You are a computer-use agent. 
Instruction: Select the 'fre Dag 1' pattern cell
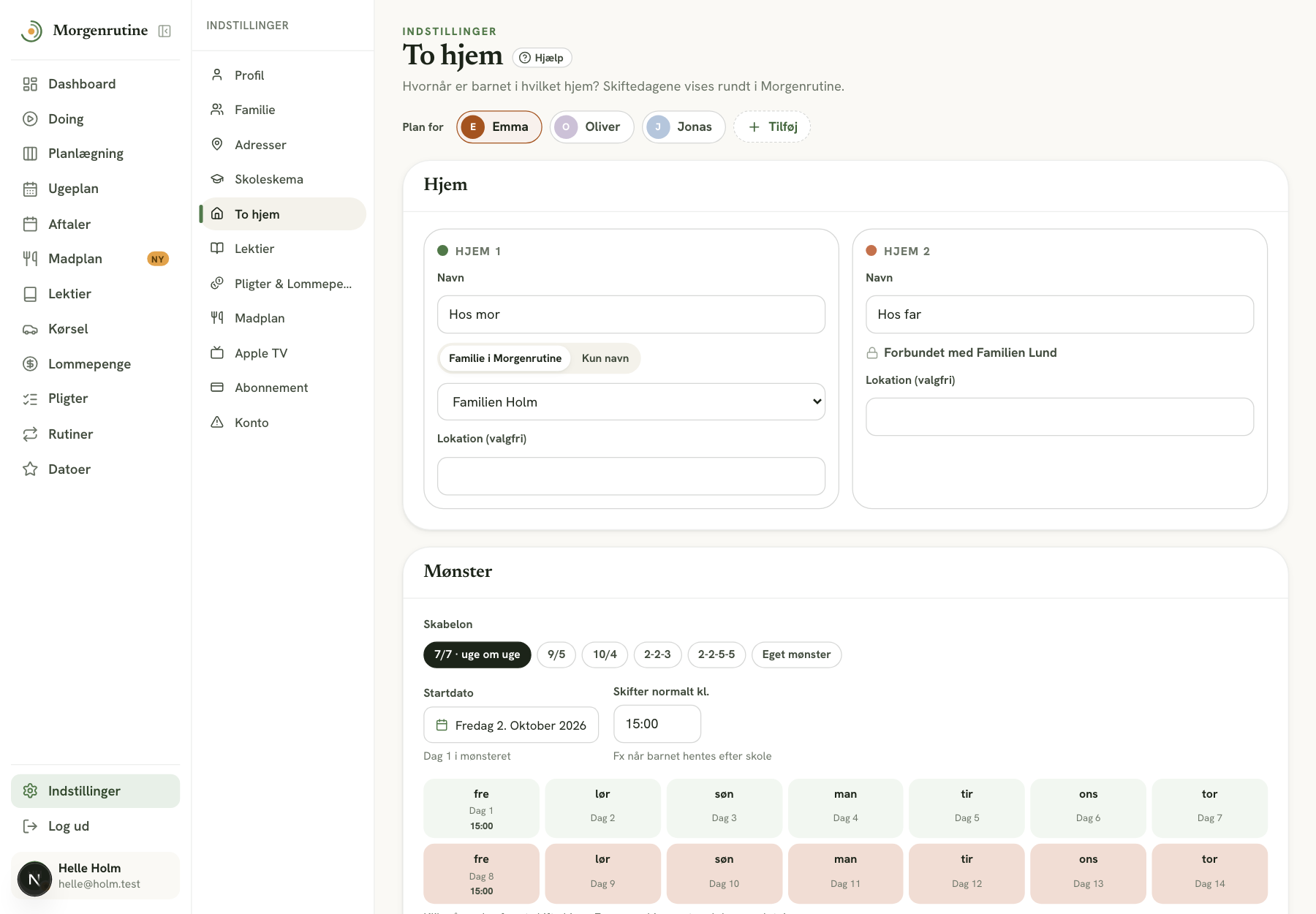pyautogui.click(x=481, y=809)
